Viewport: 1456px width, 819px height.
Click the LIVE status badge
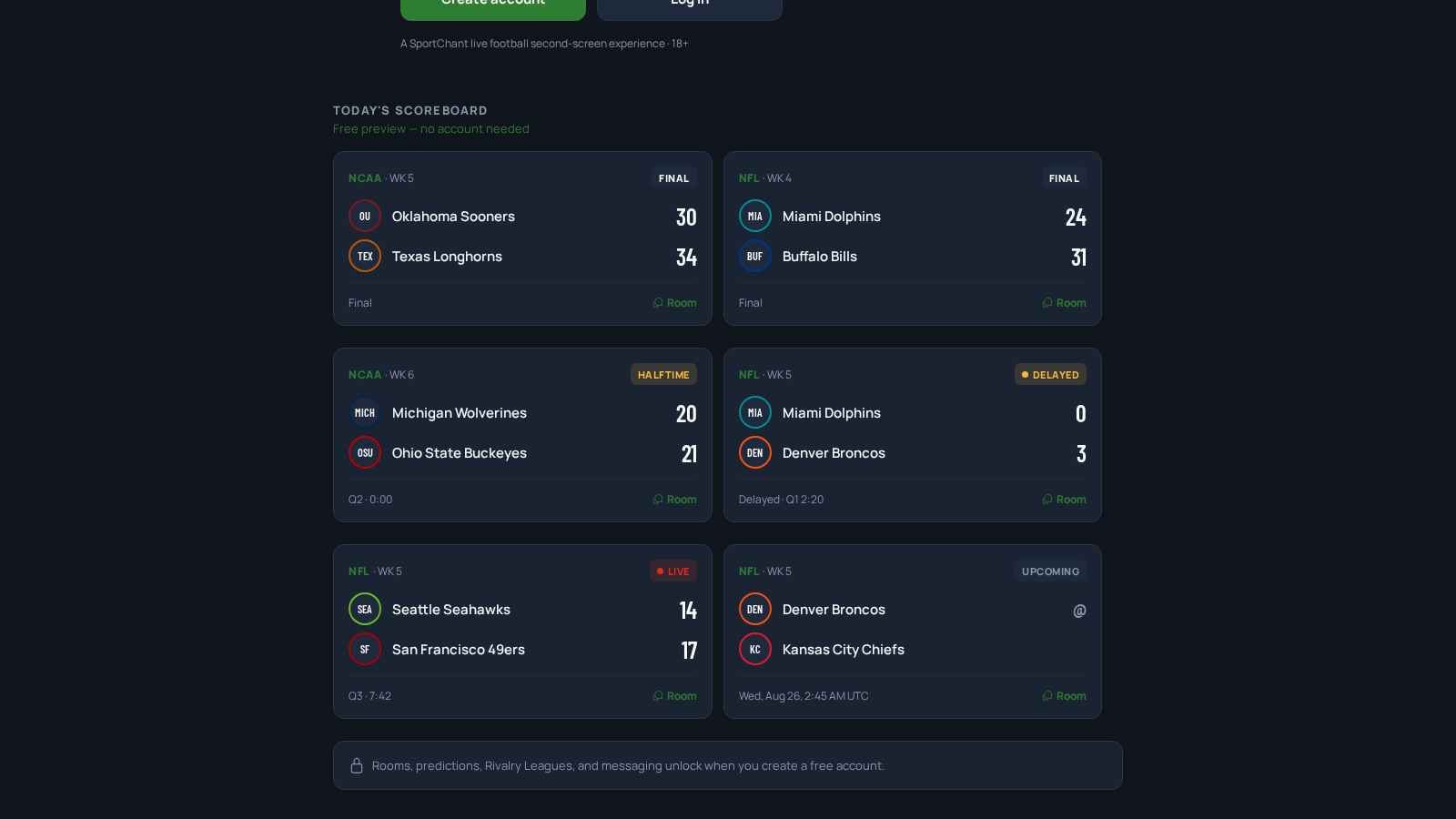point(673,571)
